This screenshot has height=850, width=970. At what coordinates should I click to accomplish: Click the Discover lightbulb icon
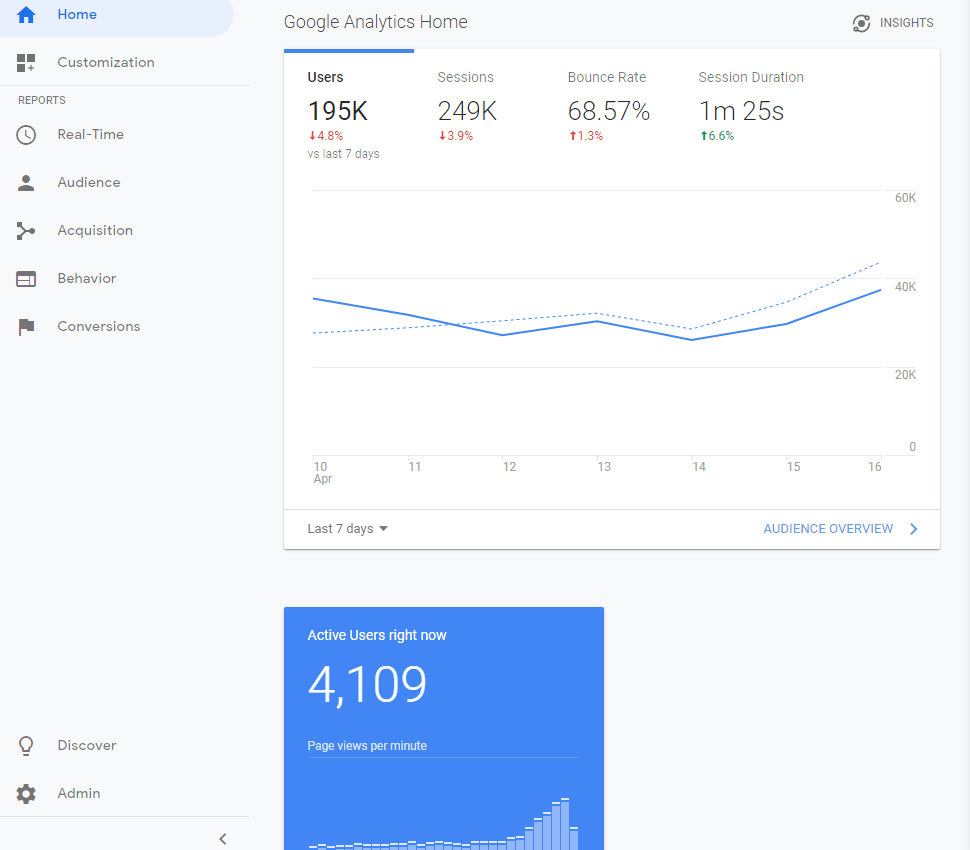tap(26, 745)
